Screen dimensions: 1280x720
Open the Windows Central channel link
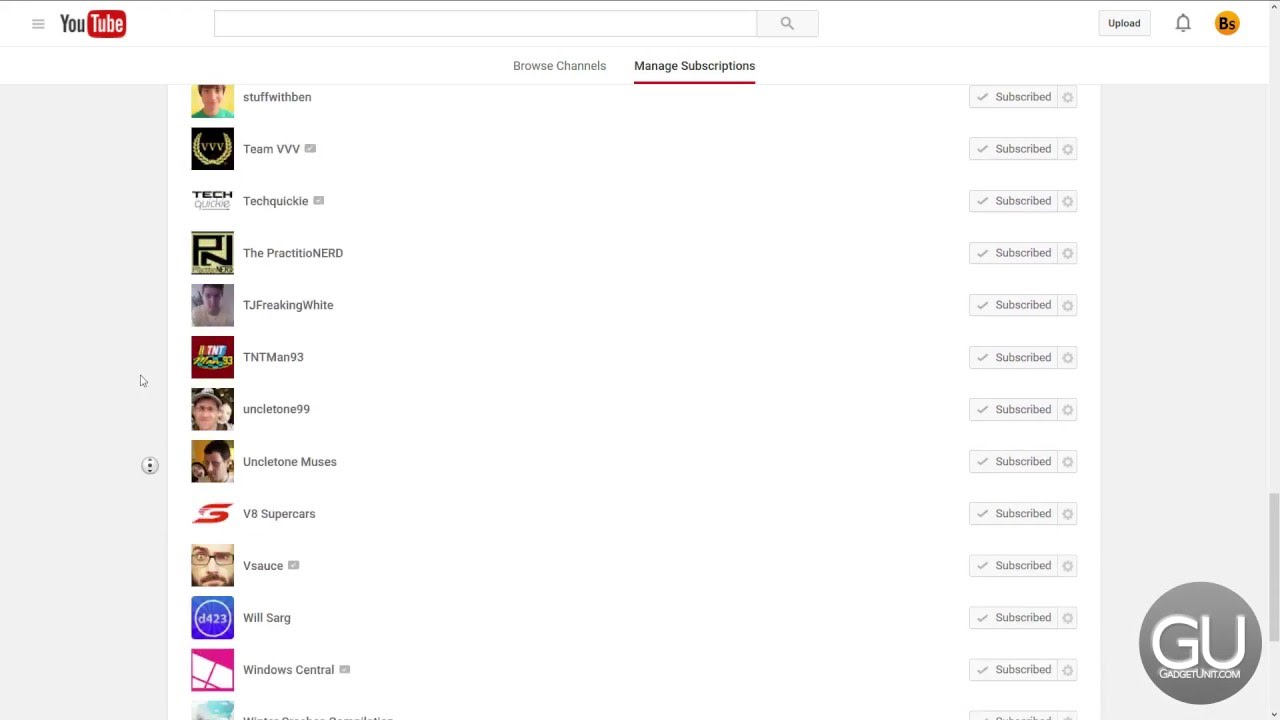pyautogui.click(x=288, y=670)
